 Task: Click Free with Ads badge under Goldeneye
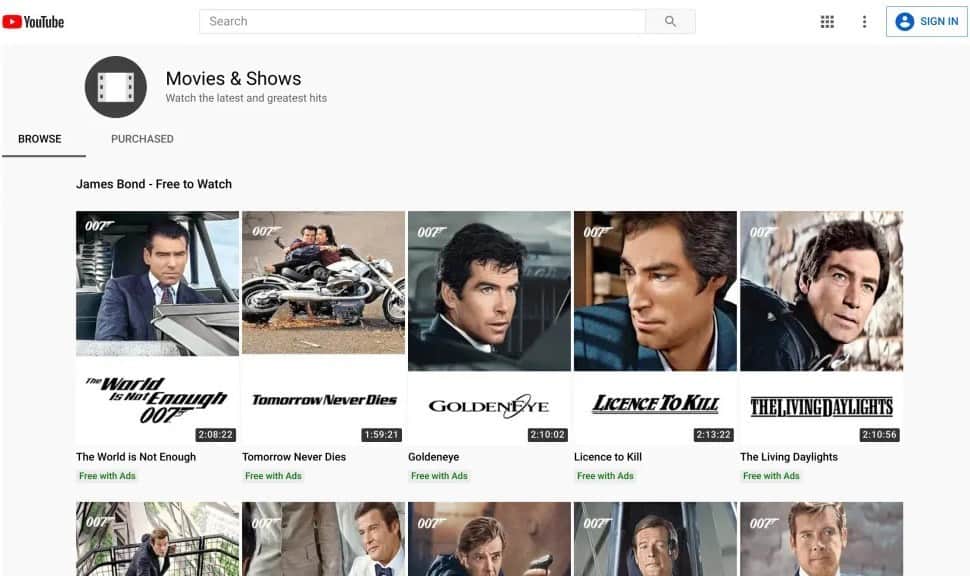(x=439, y=476)
